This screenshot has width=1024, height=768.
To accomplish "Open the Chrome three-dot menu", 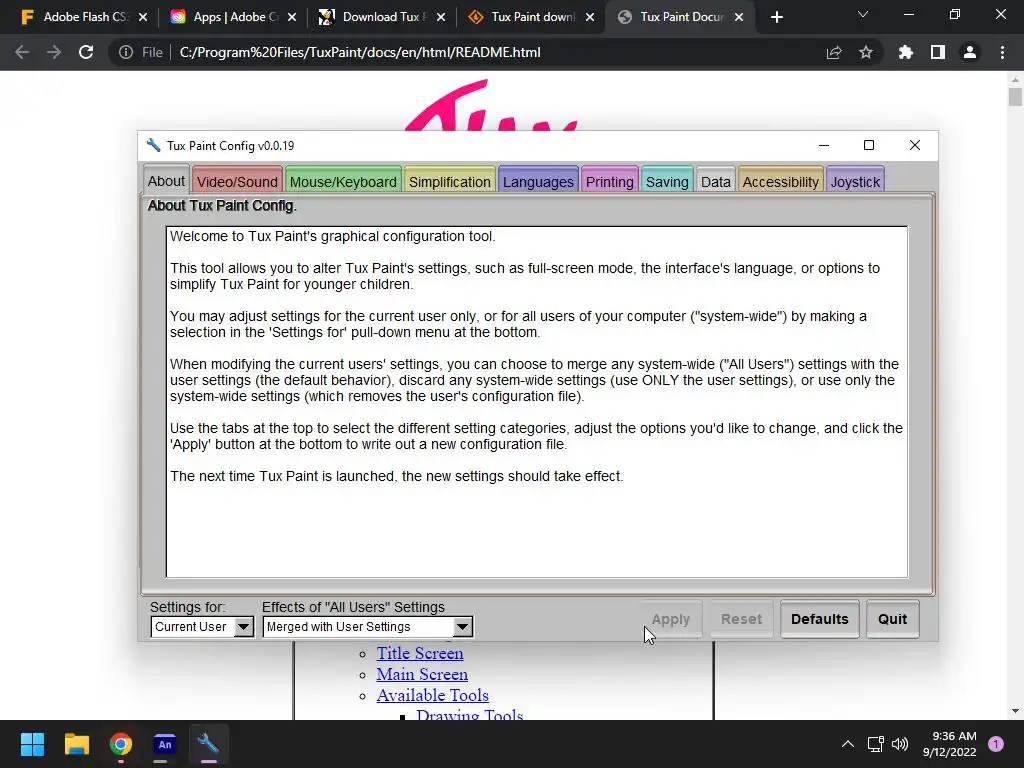I will click(x=1002, y=52).
